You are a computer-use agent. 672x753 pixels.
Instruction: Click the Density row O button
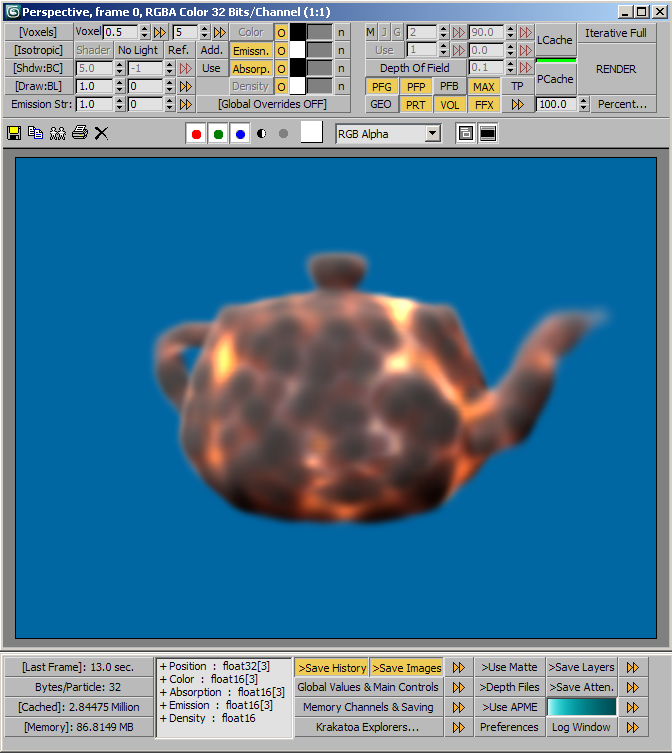281,86
